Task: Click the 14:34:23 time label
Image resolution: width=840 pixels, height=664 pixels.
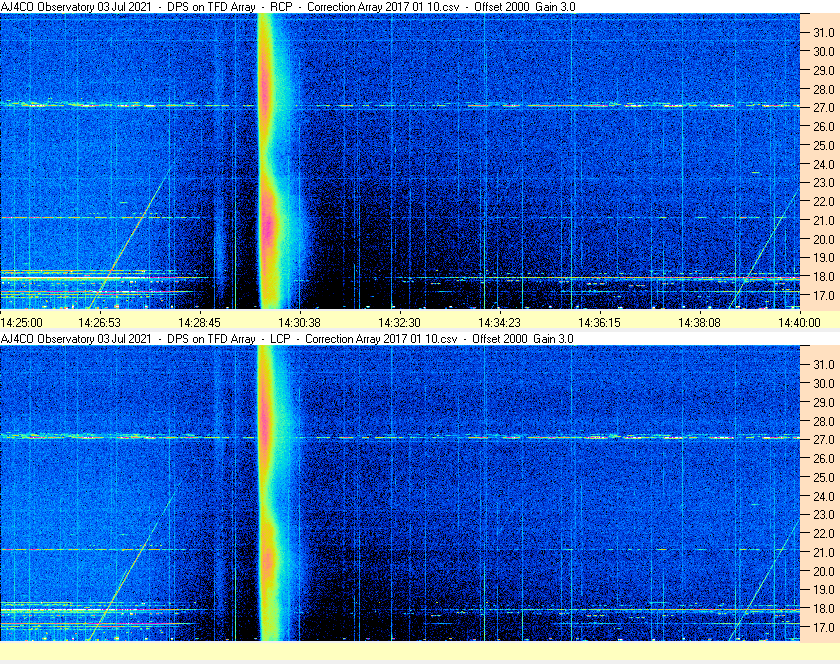Action: point(499,323)
